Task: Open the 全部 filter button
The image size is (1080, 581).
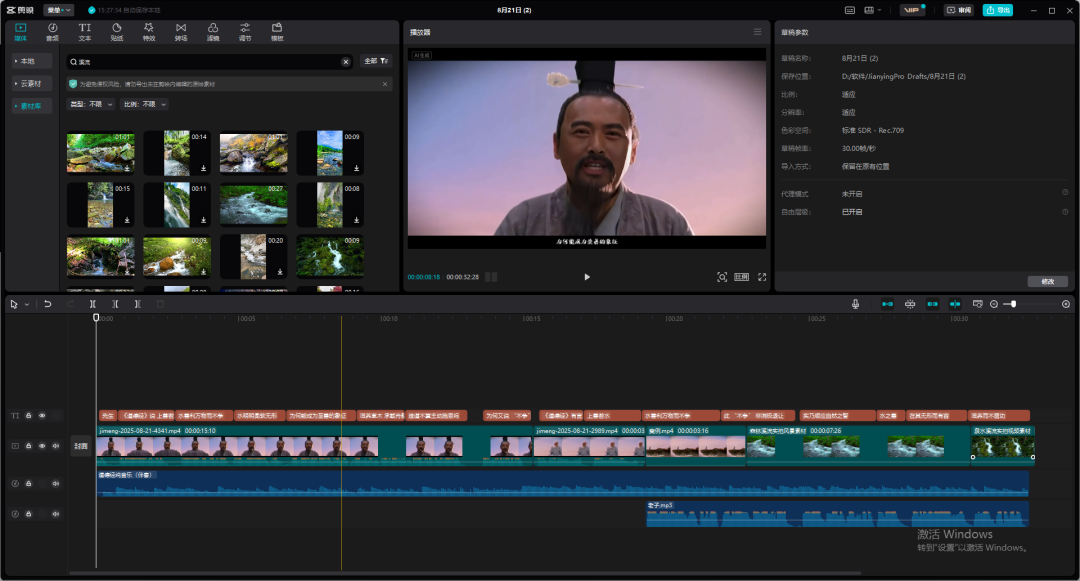Action: point(376,61)
